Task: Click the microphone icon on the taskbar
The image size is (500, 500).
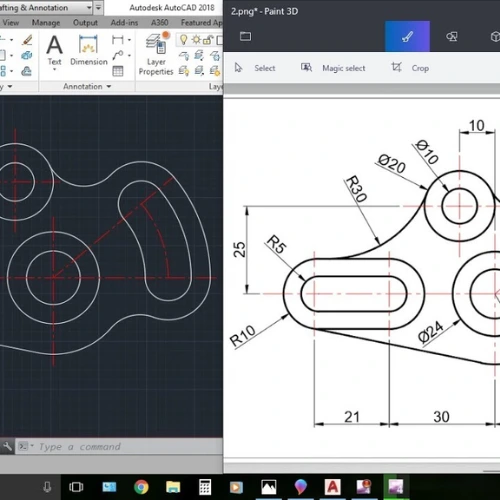Action: coord(47,487)
